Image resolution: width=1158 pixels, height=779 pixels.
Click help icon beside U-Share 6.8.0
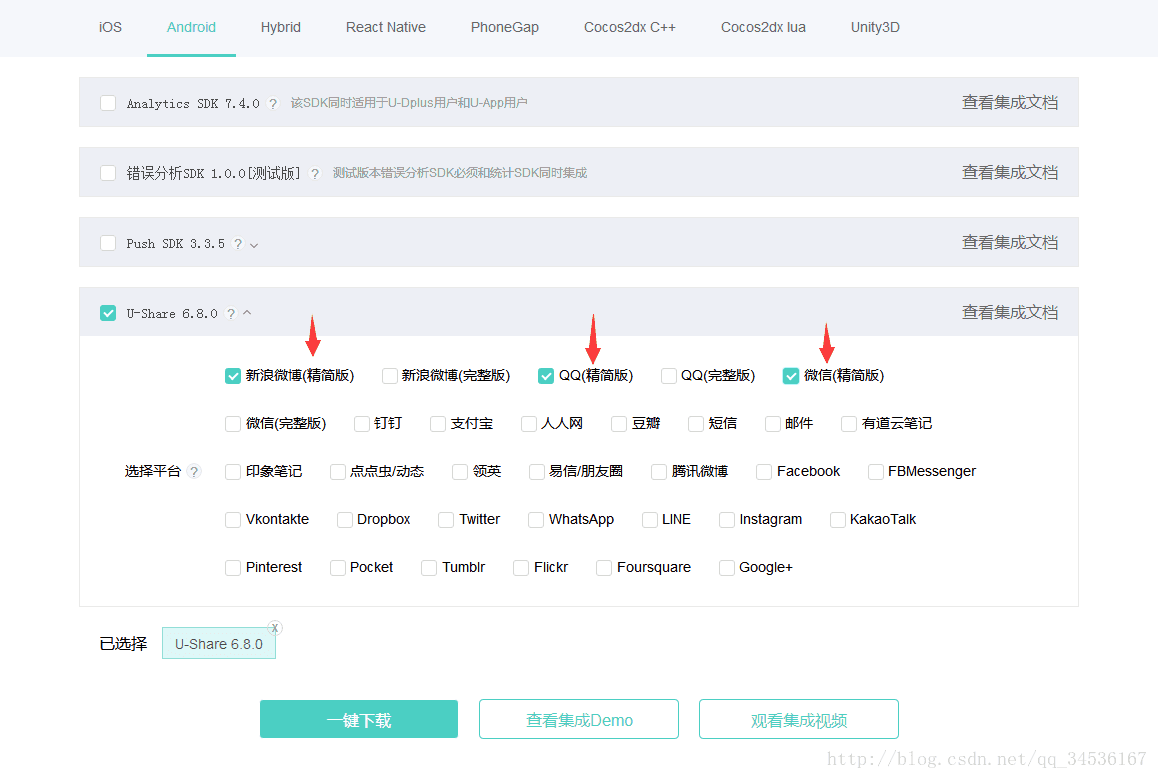click(231, 314)
